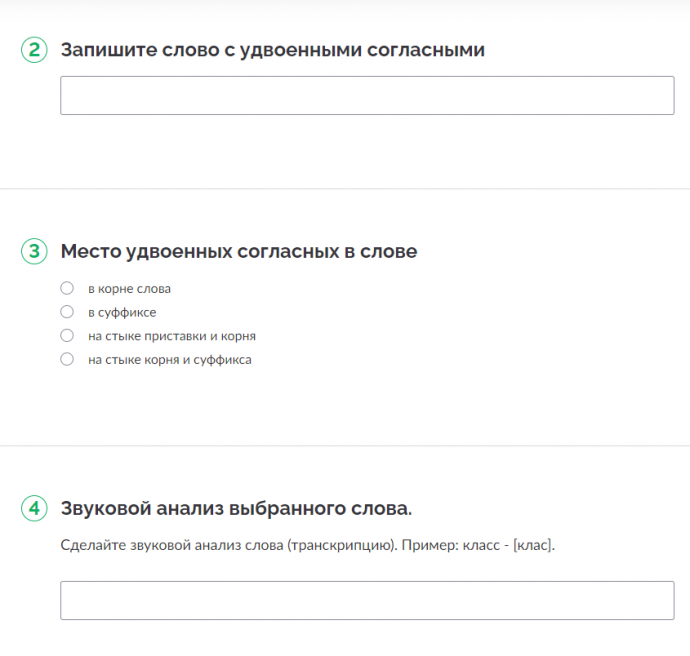Click the 'в корне слова' label text
This screenshot has height=656, width=690.
point(129,289)
